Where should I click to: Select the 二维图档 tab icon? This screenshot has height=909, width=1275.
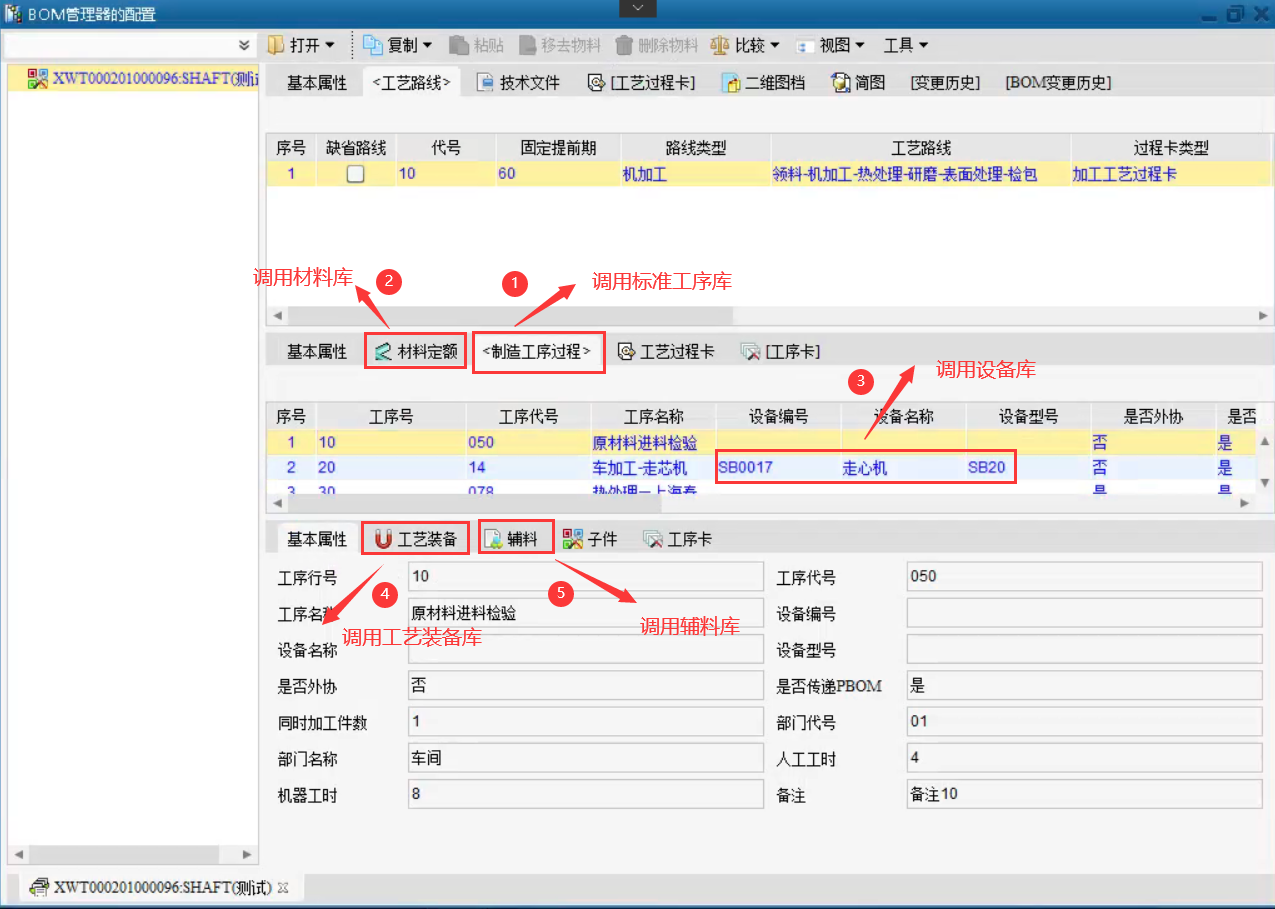pos(731,83)
